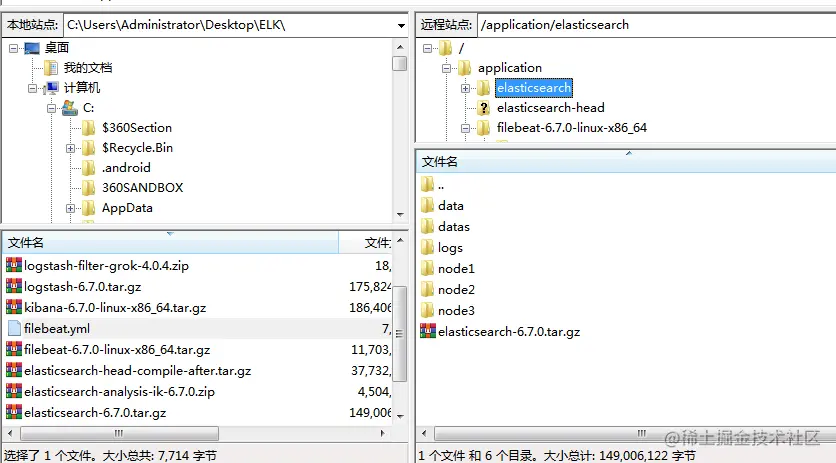Click the remote data folder icon
836x463 pixels.
427,205
